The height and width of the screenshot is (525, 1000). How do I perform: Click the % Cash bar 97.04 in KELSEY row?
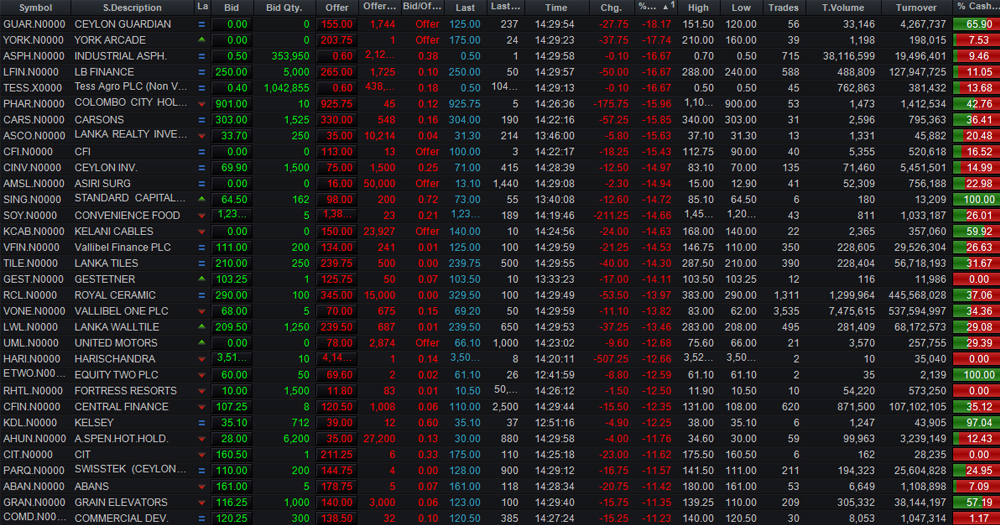976,423
